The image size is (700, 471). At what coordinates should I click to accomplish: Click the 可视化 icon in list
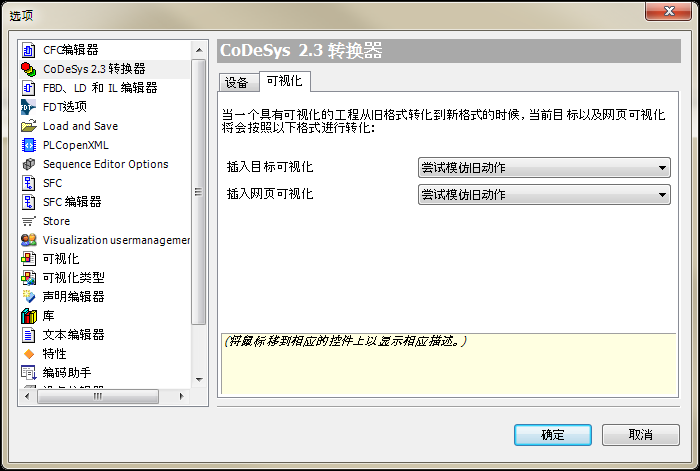coord(29,258)
